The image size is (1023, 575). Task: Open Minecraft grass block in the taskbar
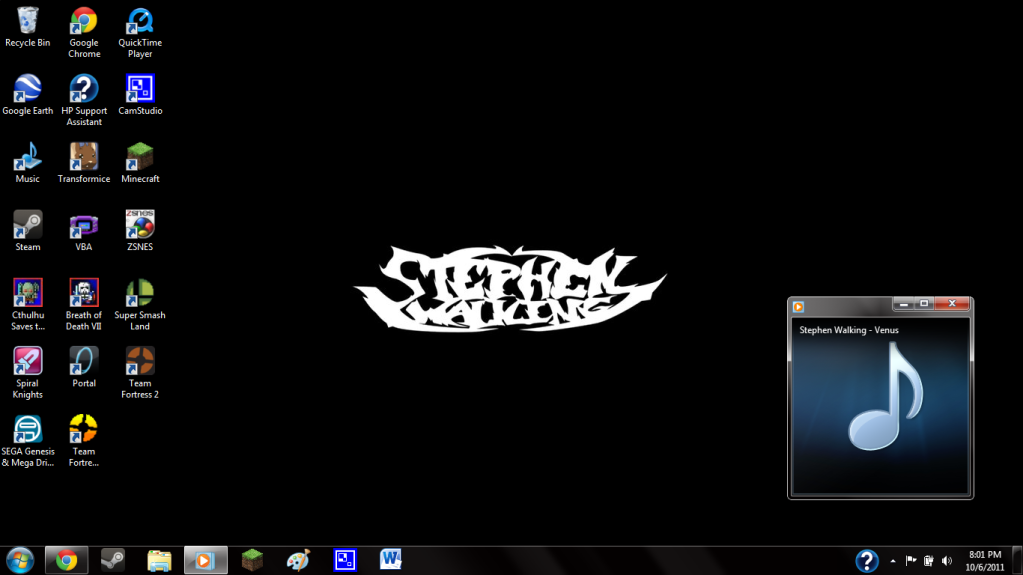(x=252, y=561)
